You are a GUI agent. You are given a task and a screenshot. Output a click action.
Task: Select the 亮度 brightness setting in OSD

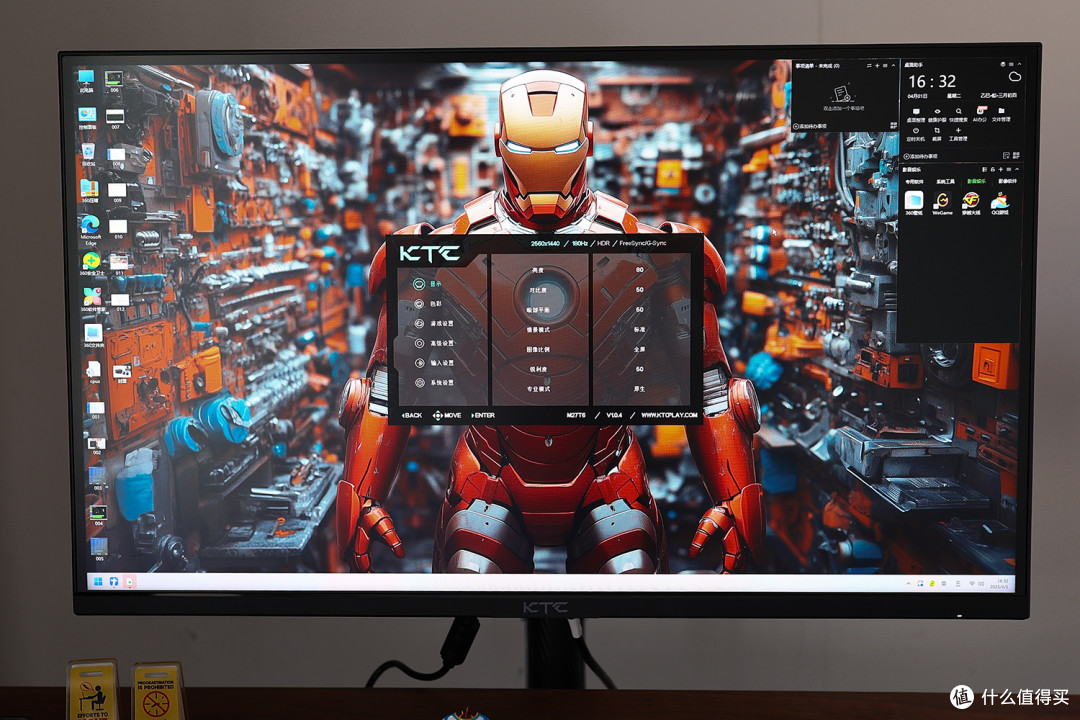pyautogui.click(x=538, y=270)
